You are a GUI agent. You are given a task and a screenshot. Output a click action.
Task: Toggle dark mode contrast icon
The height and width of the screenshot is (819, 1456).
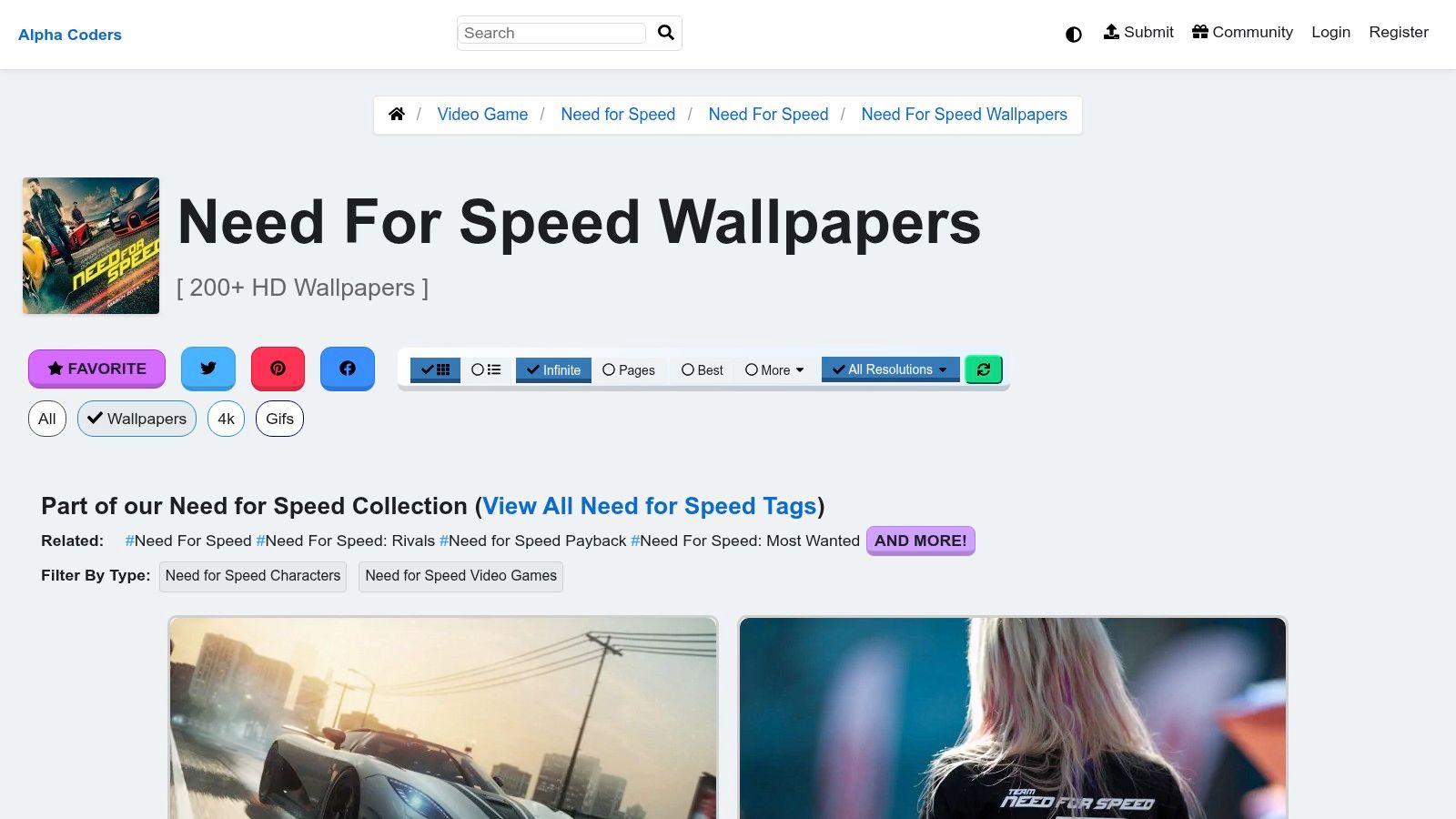pos(1074,35)
